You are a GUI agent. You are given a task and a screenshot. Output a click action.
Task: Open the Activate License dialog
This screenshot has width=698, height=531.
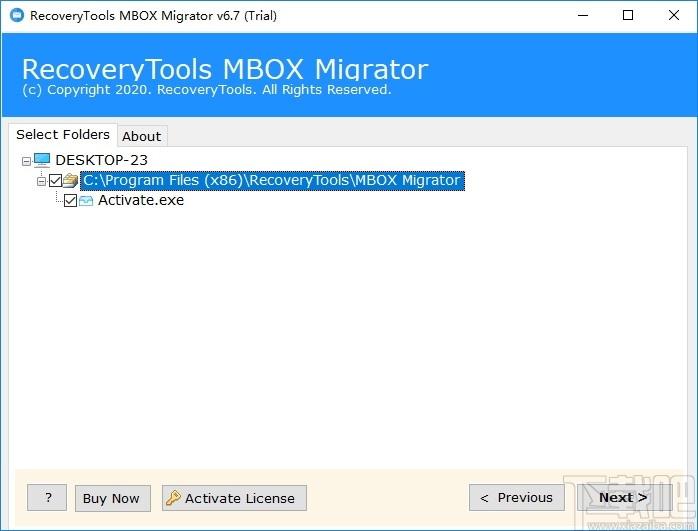tap(234, 498)
